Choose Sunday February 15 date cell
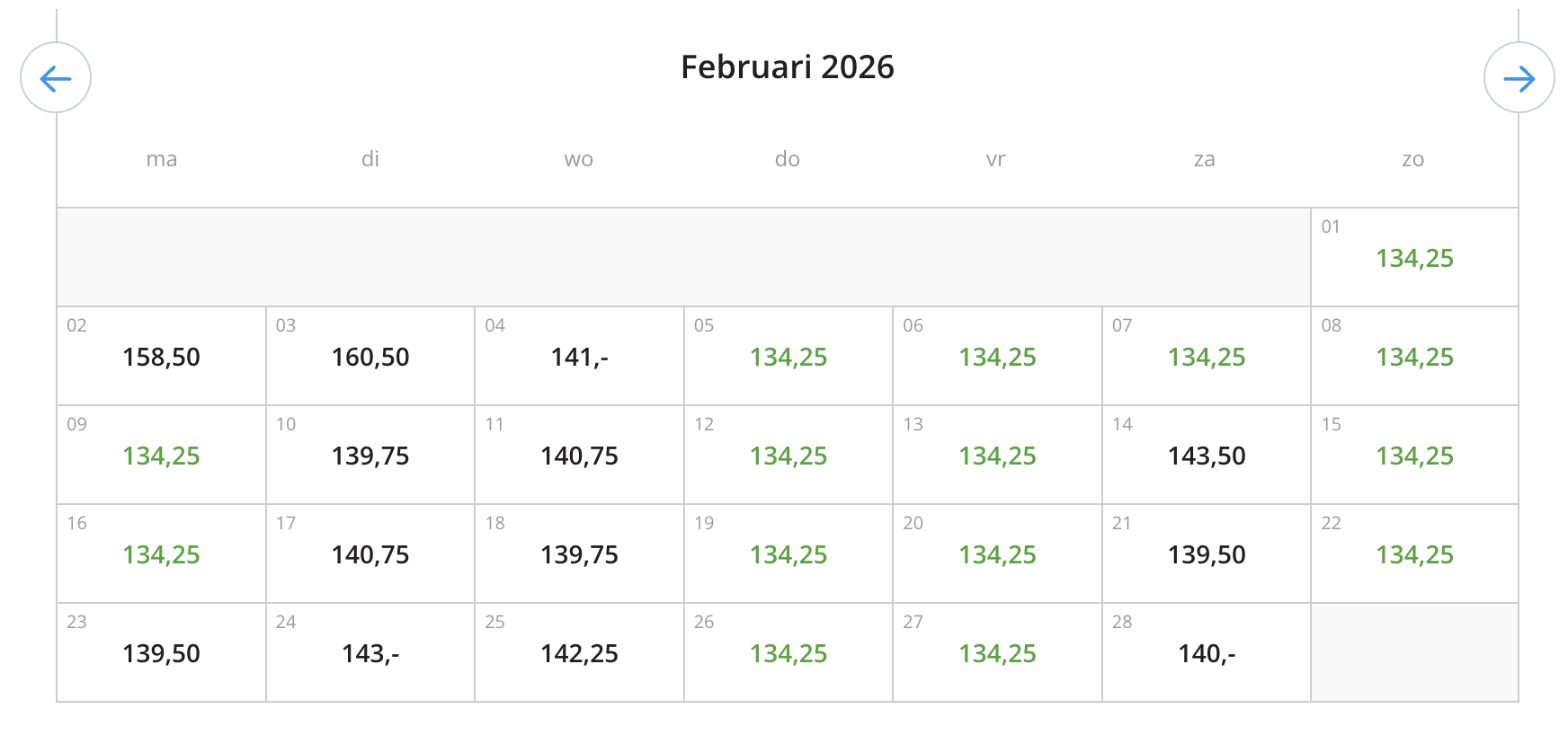Image resolution: width=1568 pixels, height=744 pixels. click(x=1414, y=456)
